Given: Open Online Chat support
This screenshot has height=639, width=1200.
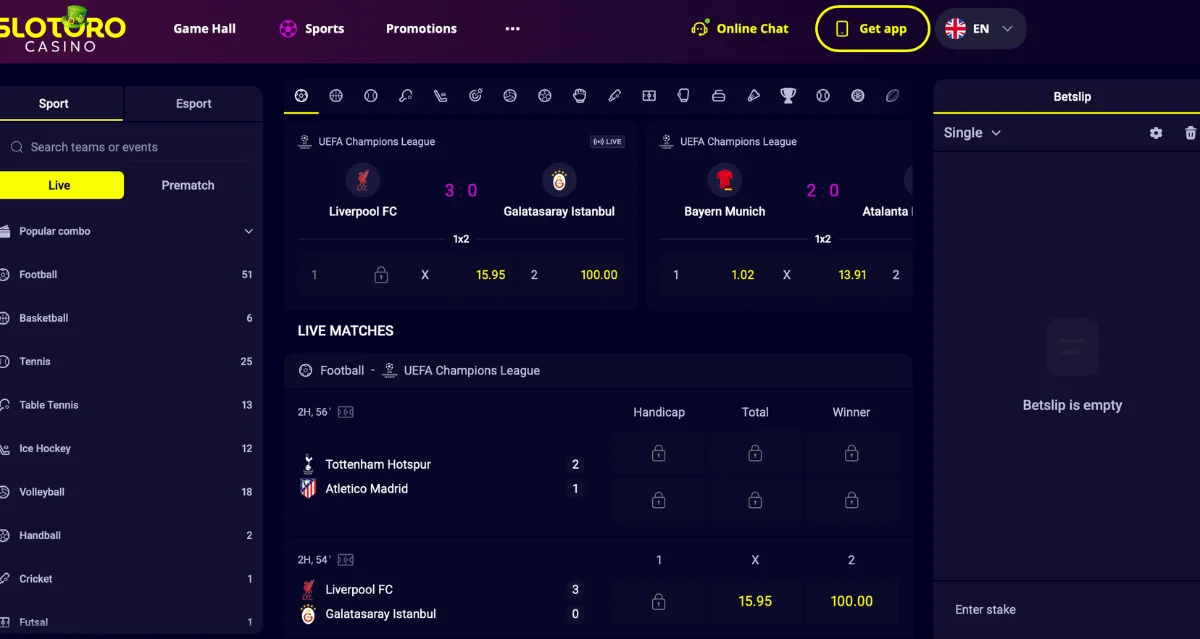Looking at the screenshot, I should click(x=740, y=29).
